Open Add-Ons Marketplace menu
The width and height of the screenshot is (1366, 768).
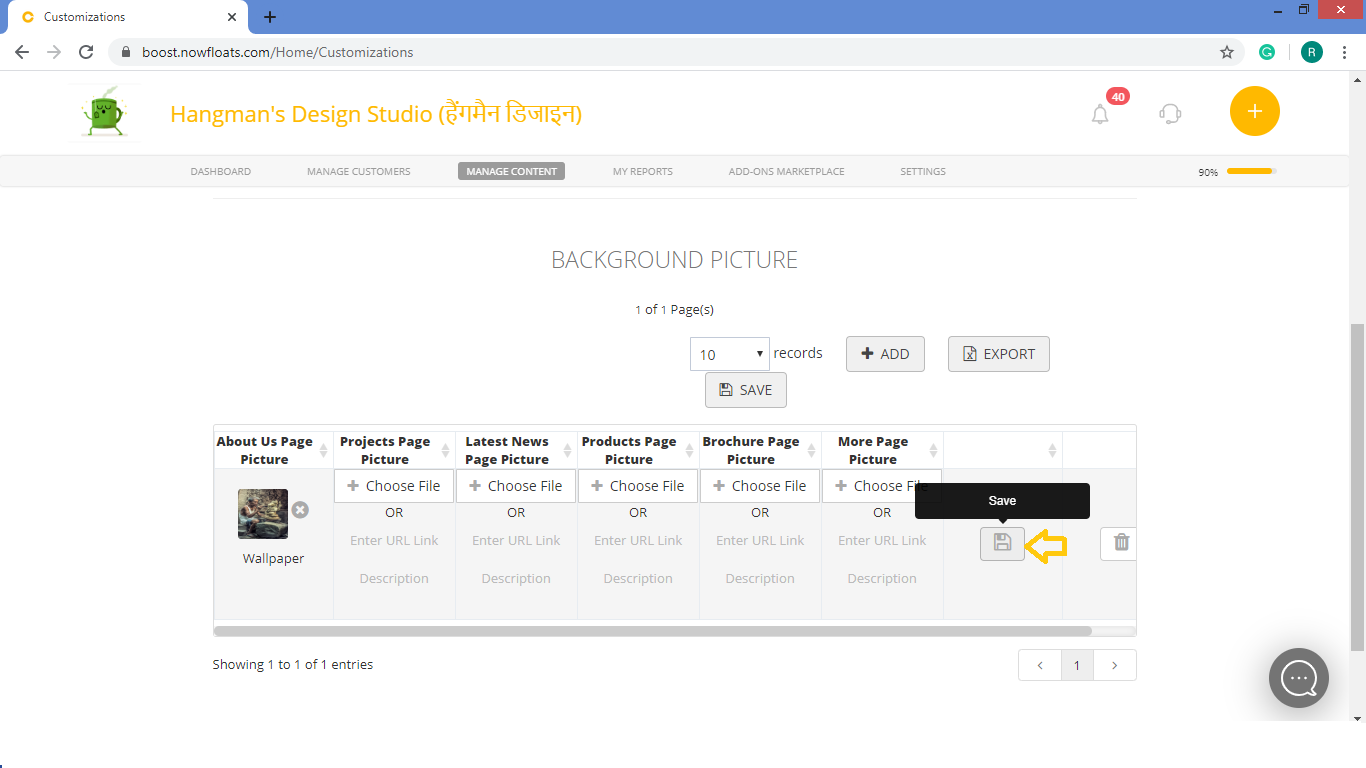787,172
